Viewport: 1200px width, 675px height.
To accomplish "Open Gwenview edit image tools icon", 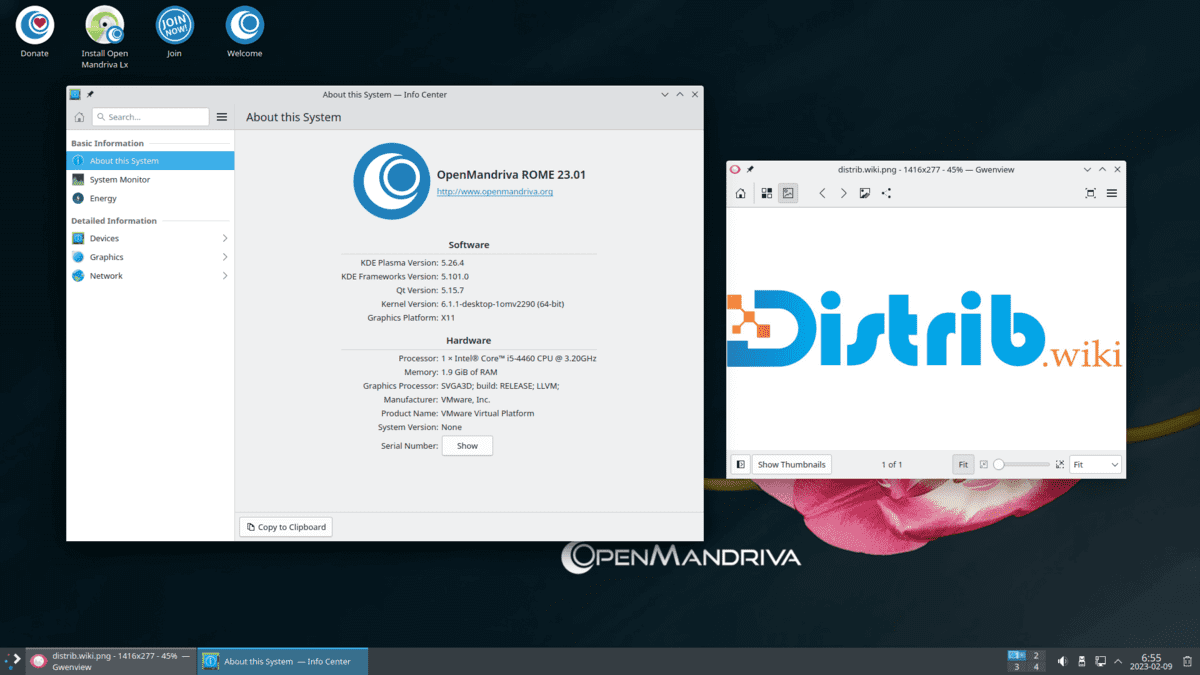I will pos(865,193).
